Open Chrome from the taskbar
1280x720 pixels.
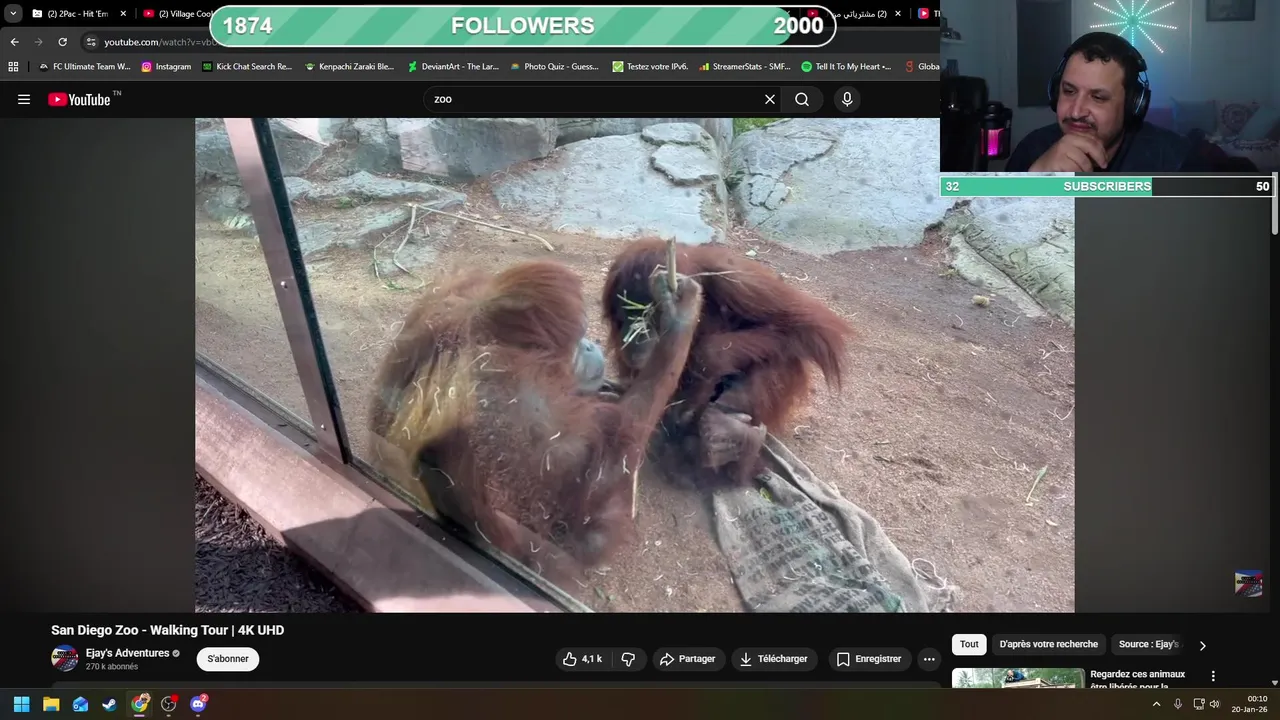(140, 704)
